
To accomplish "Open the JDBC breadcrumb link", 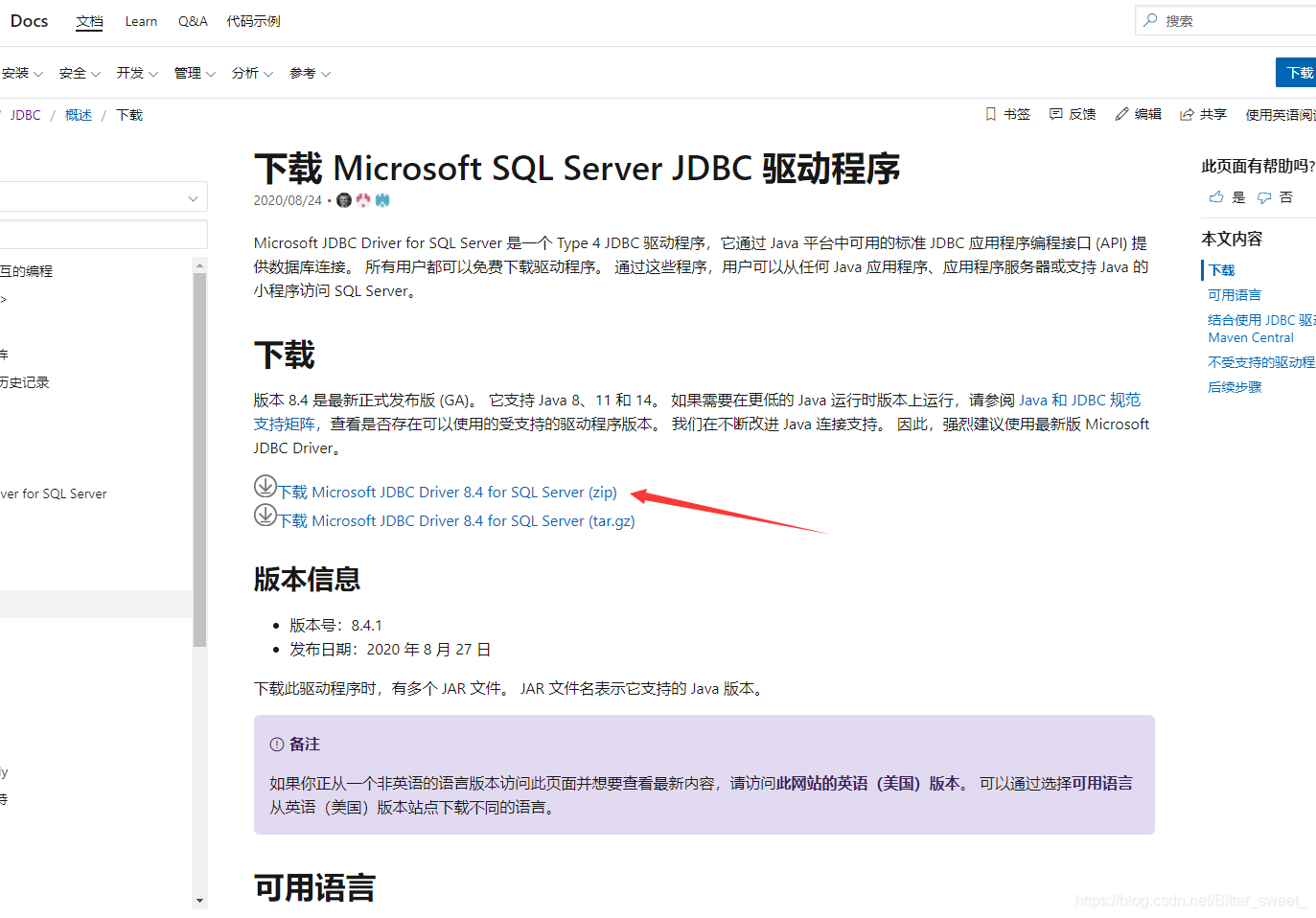I will (x=25, y=115).
